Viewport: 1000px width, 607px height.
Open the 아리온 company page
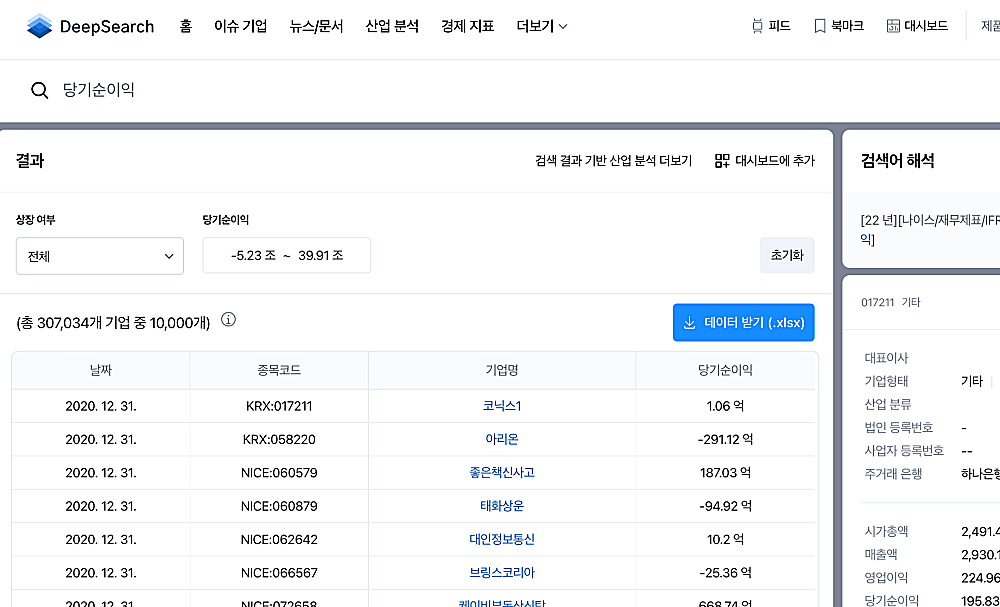501,439
